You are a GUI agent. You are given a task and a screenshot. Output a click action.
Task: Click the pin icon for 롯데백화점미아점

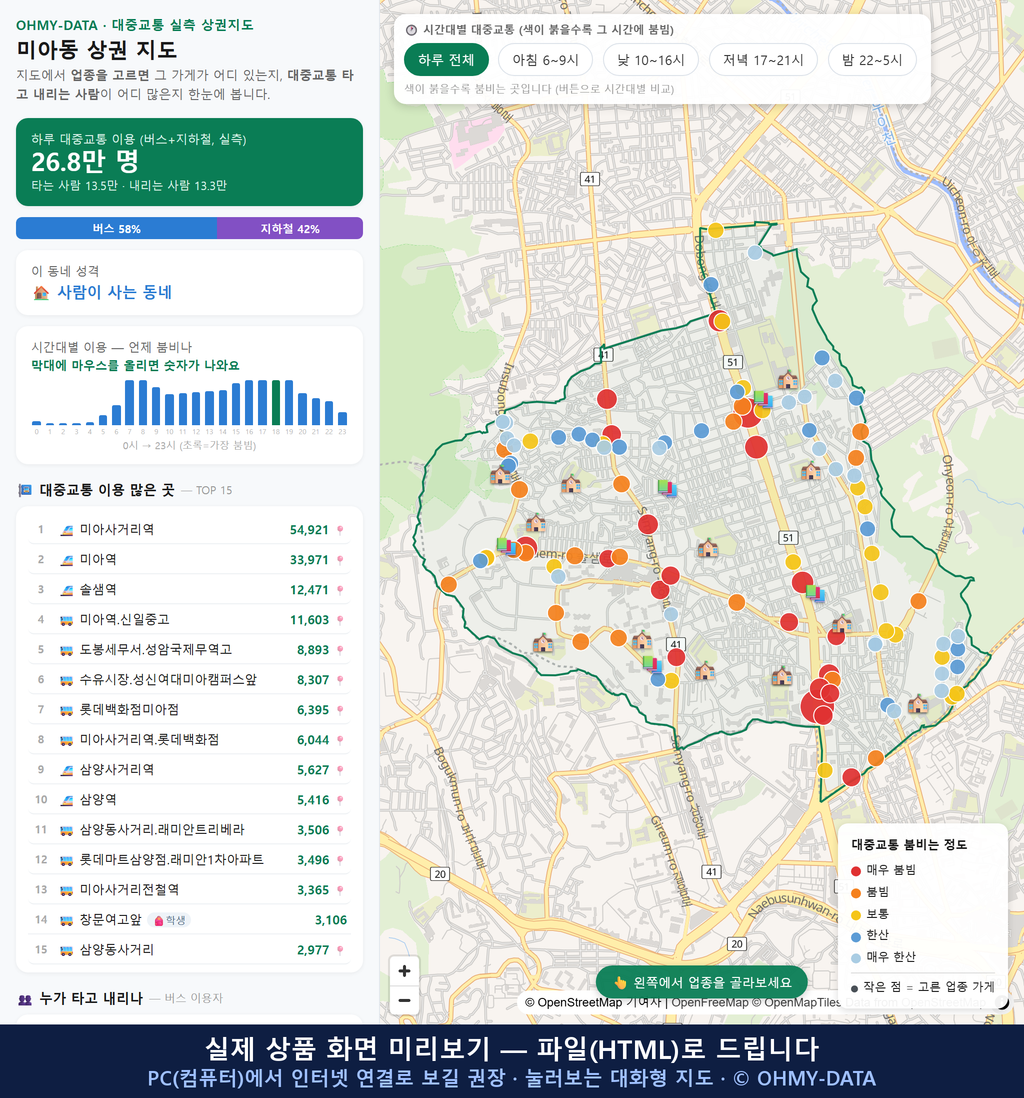(340, 710)
